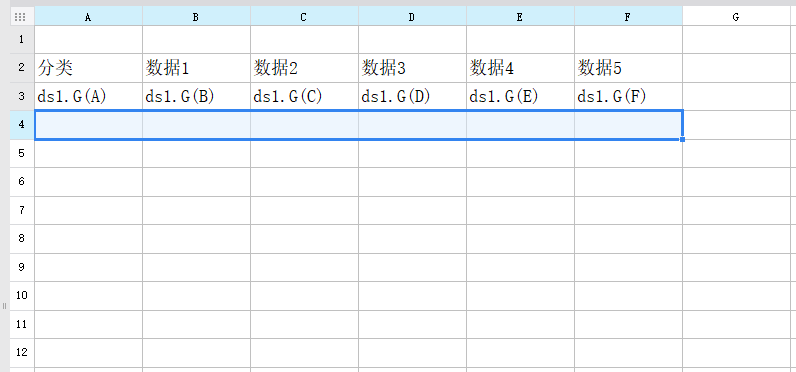
Task: Select row 3 header
Action: (x=22, y=96)
